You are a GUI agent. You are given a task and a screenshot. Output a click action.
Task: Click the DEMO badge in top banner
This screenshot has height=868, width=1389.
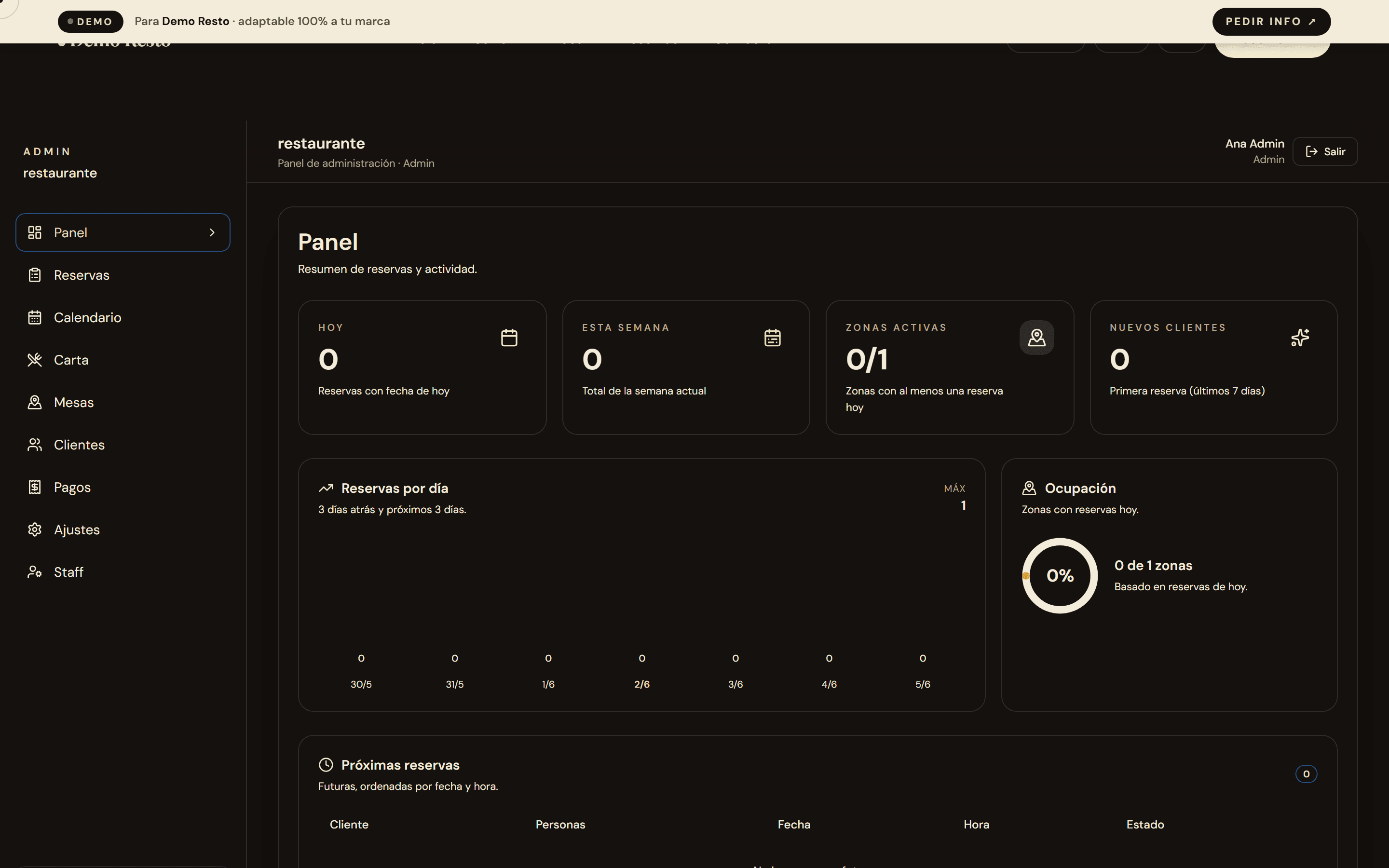point(90,21)
